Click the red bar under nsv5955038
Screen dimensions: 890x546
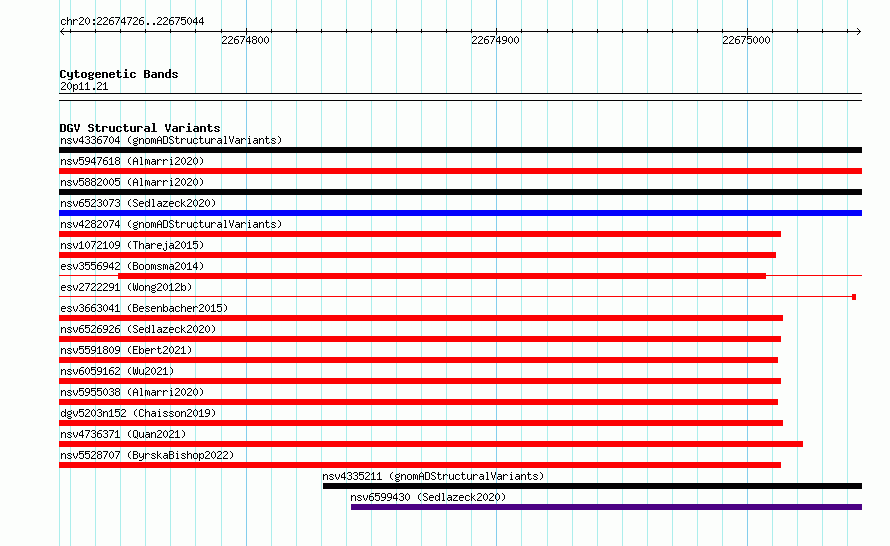[418, 402]
